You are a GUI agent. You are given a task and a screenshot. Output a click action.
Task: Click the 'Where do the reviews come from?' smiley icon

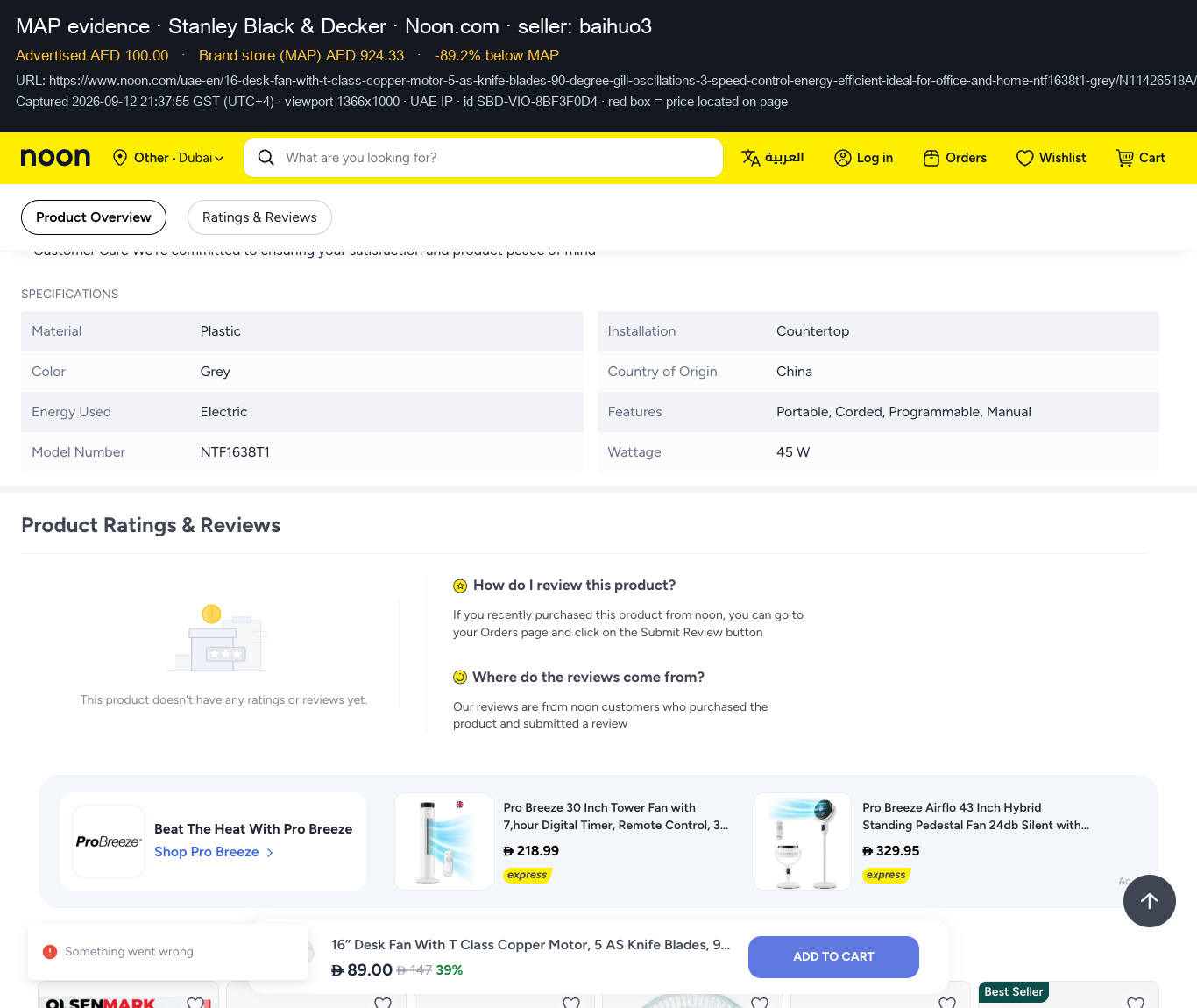[460, 678]
